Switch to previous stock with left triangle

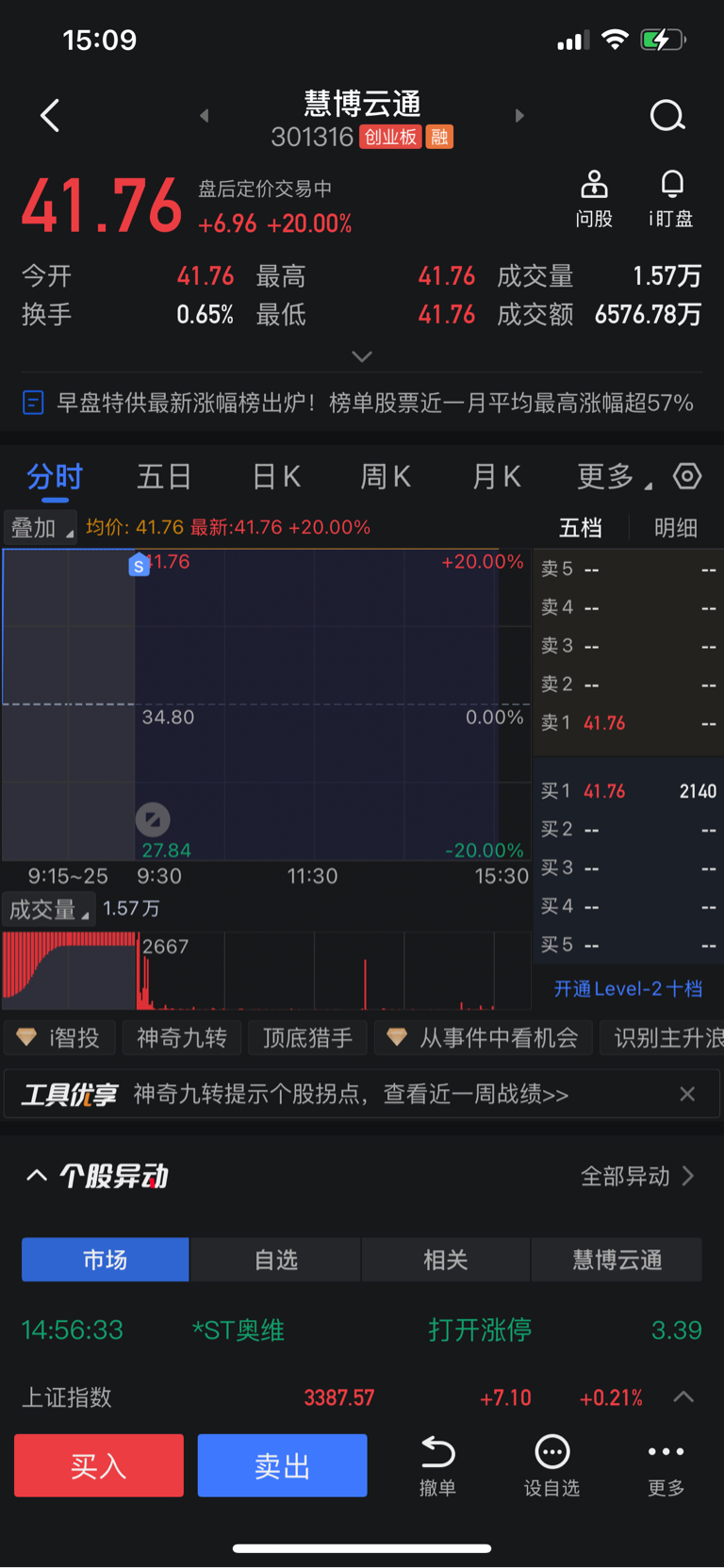pos(205,116)
